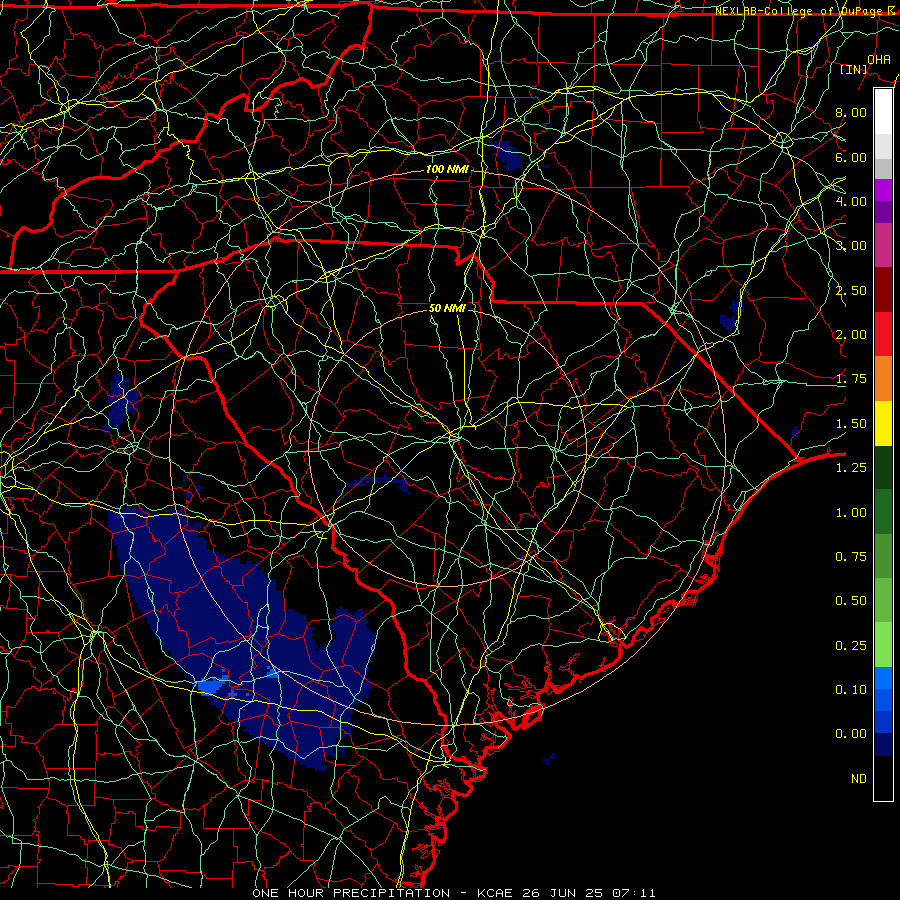
Task: Select the magenta 4.00 legend color block
Action: pos(883,190)
